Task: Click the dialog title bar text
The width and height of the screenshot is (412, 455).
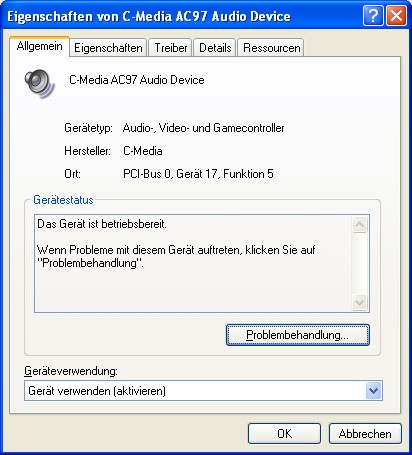Action: [x=149, y=16]
